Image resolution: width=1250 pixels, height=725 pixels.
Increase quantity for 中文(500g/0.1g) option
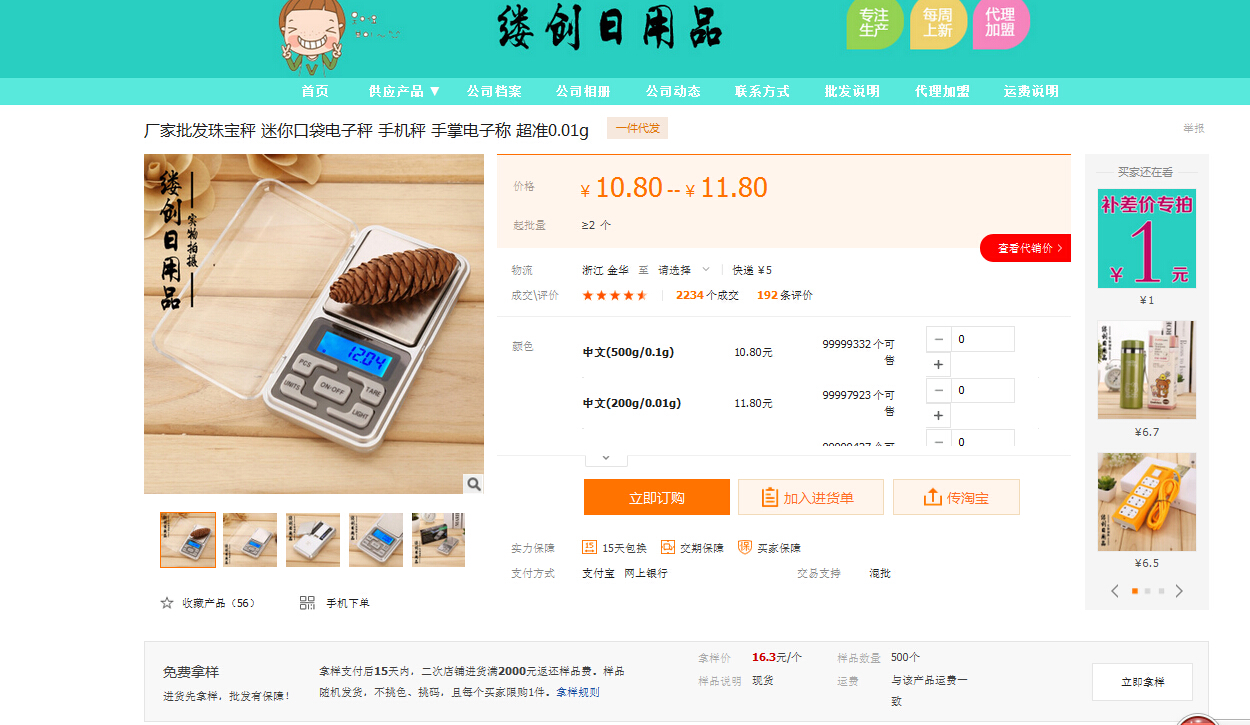point(938,365)
